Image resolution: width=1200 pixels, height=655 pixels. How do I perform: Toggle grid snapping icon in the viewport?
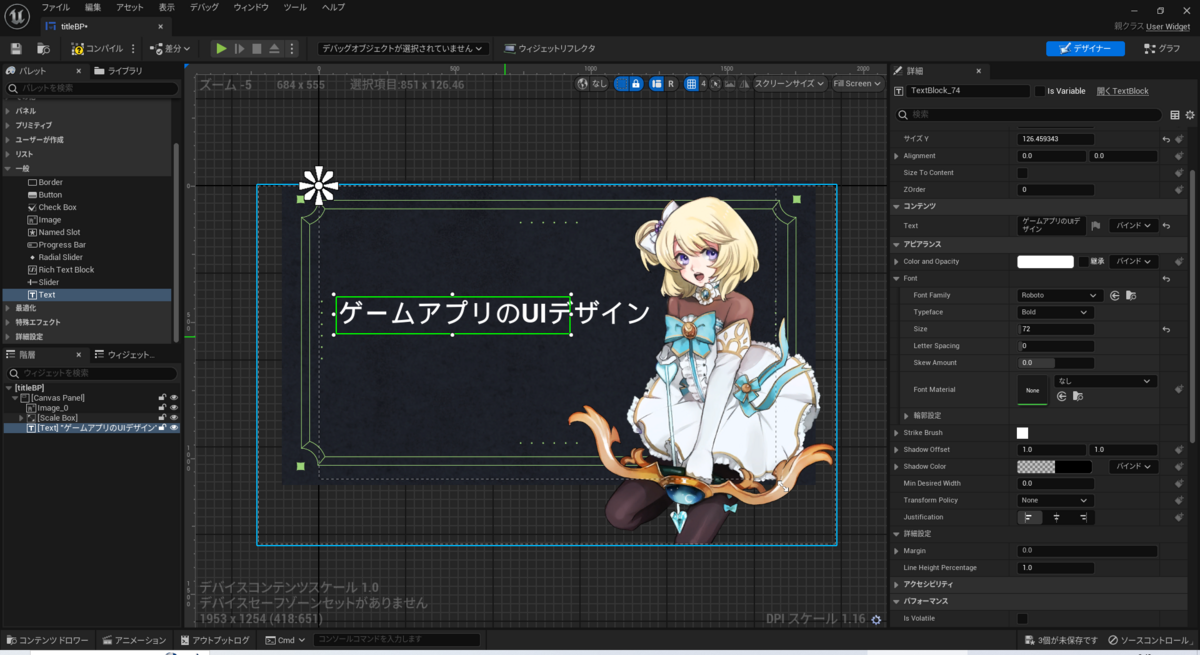[691, 84]
